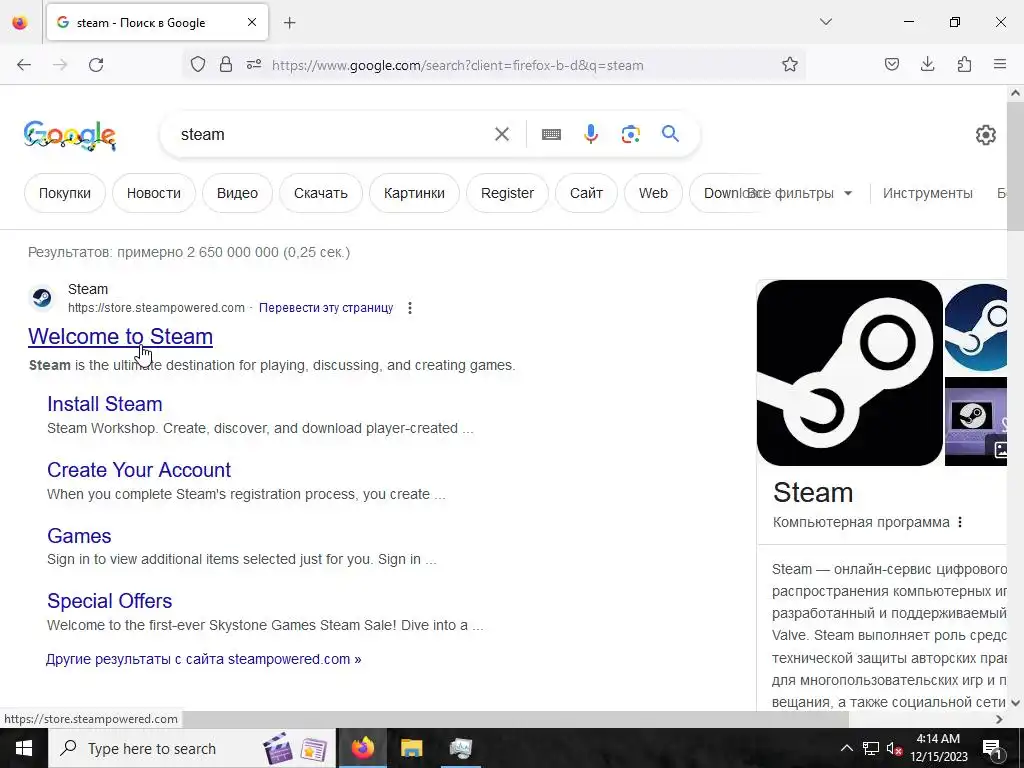The image size is (1024, 768).
Task: Open a new tab with the plus button
Action: [290, 23]
